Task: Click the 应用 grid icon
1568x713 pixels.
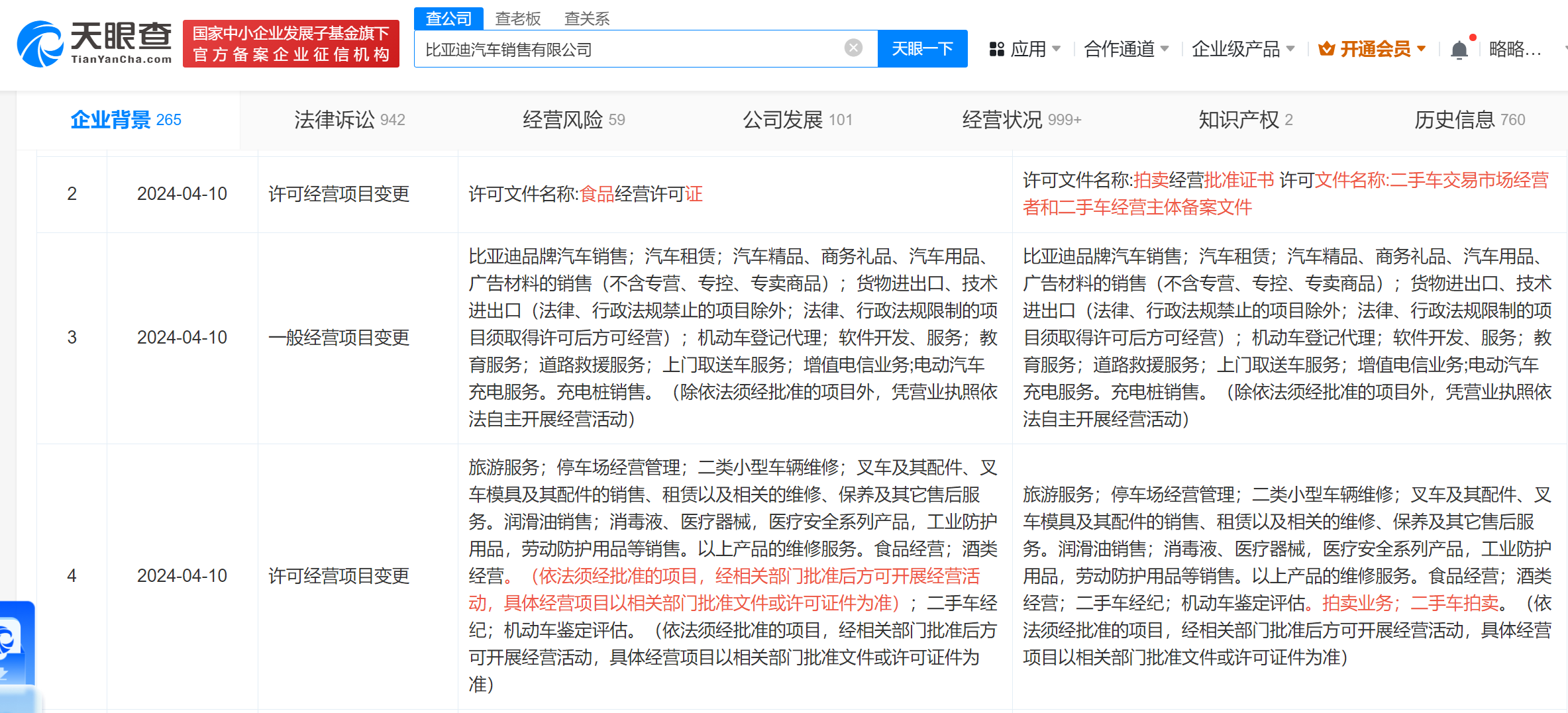Action: click(x=996, y=49)
